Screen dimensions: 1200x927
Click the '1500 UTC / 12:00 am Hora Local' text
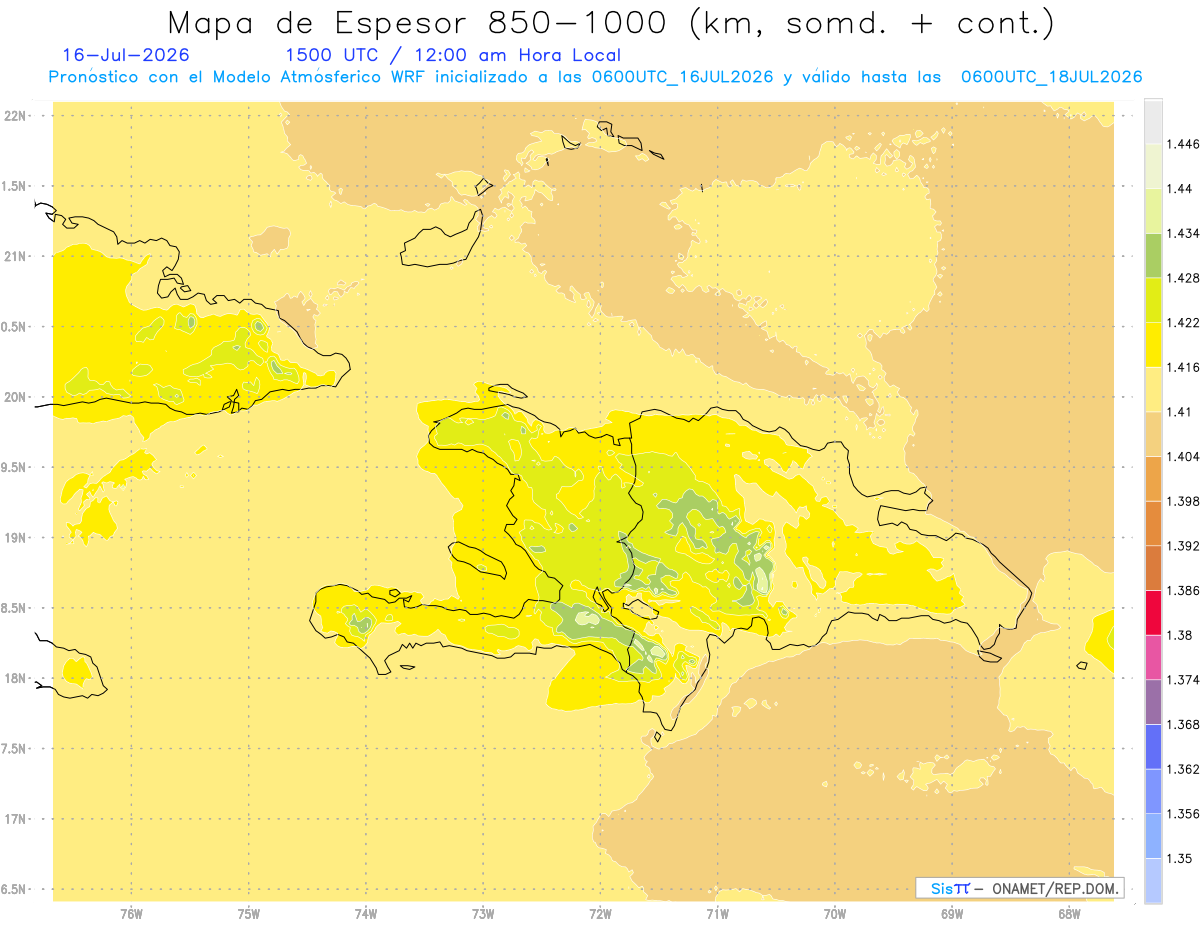(453, 55)
